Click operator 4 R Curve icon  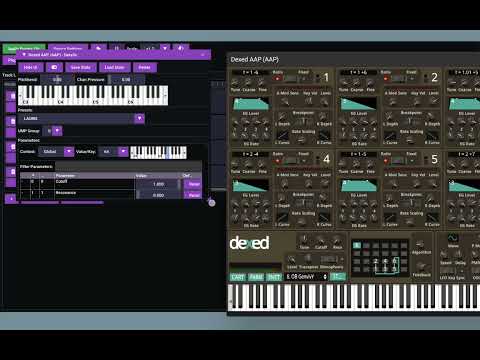324,217
